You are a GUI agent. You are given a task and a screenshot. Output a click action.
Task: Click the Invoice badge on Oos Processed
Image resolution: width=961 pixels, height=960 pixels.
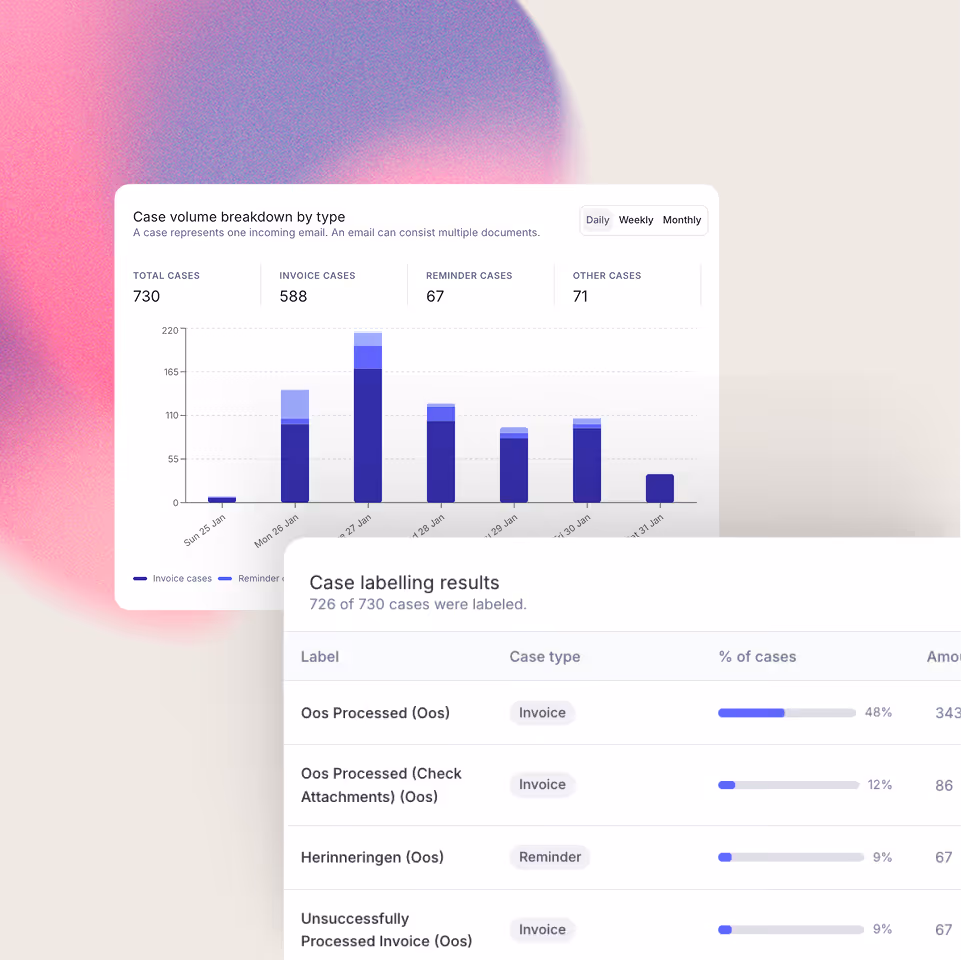pyautogui.click(x=541, y=713)
